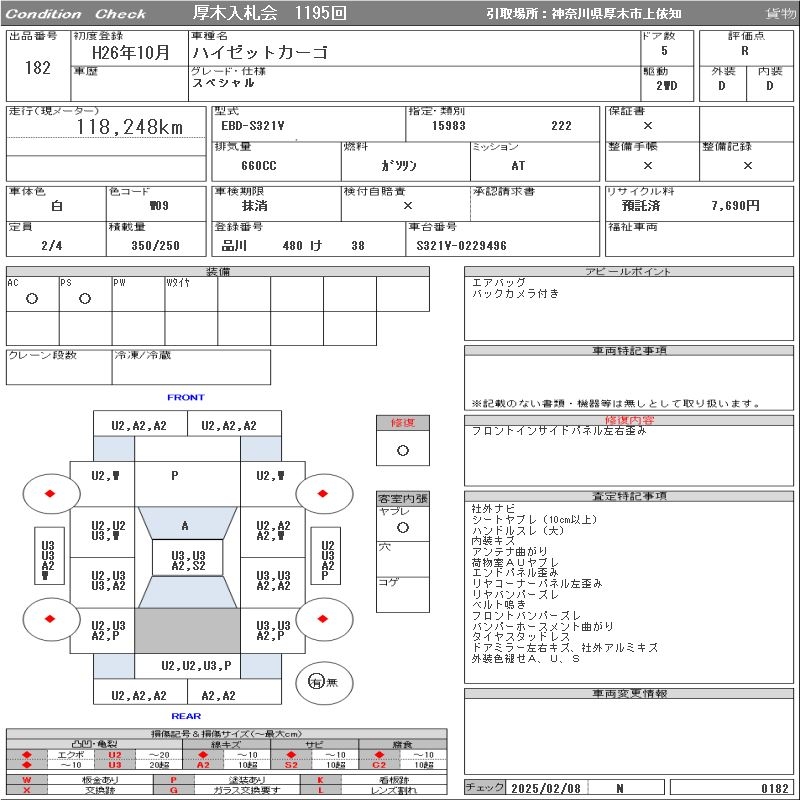Toggle the ヤブレ interior tear circle

click(x=402, y=526)
